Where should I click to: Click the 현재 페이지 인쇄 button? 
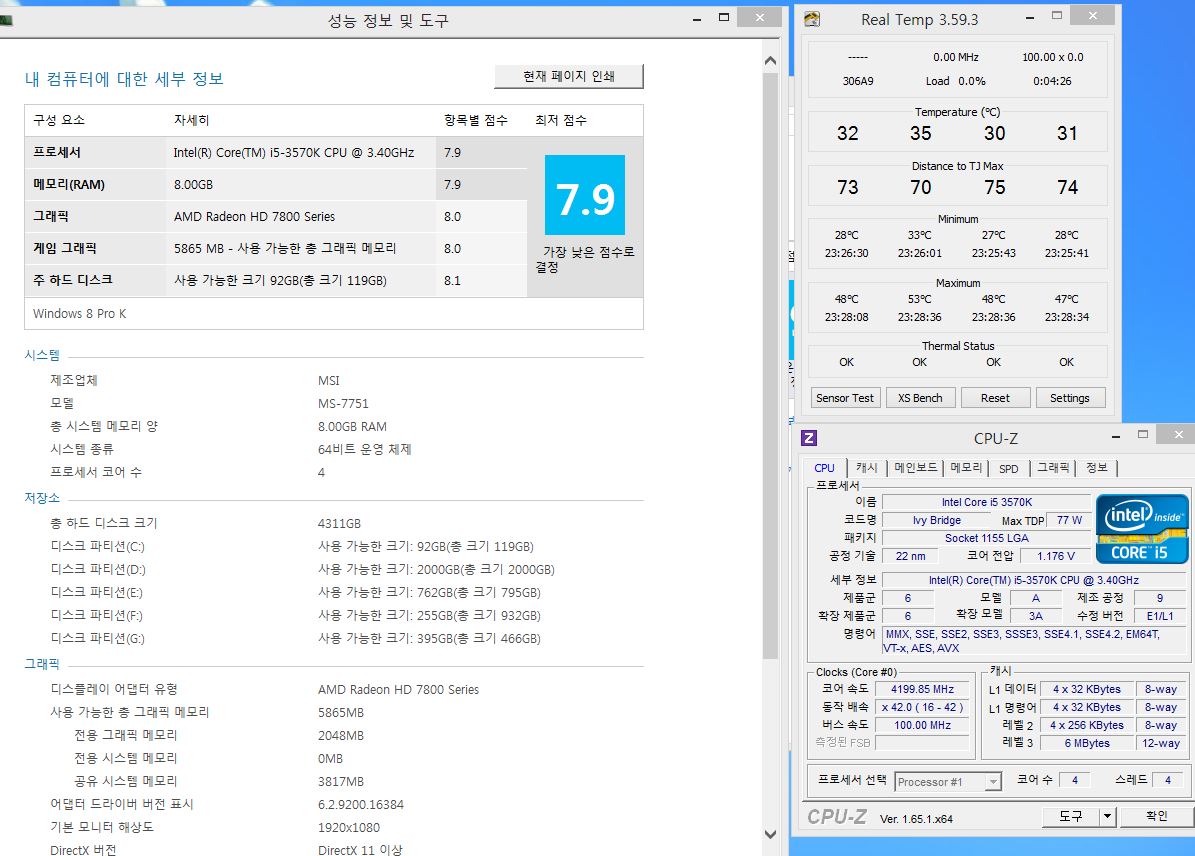[569, 76]
